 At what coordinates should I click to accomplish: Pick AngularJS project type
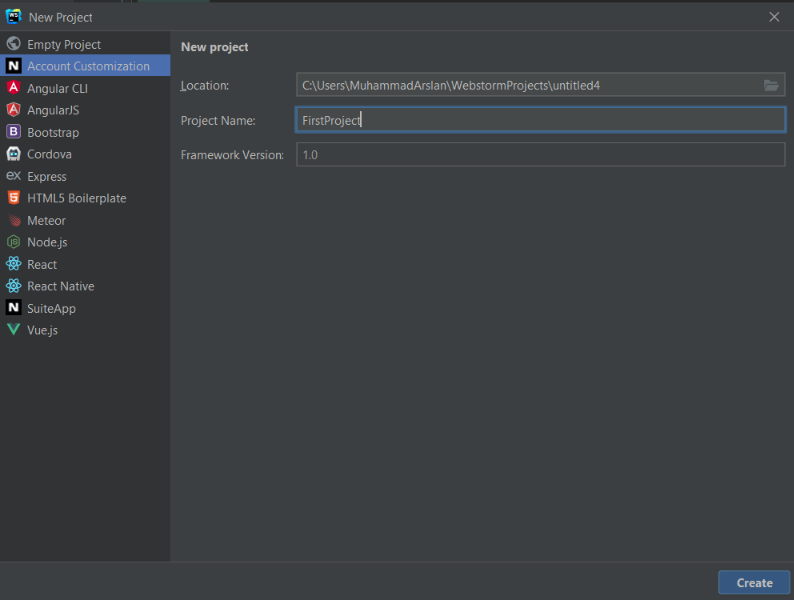[x=85, y=110]
